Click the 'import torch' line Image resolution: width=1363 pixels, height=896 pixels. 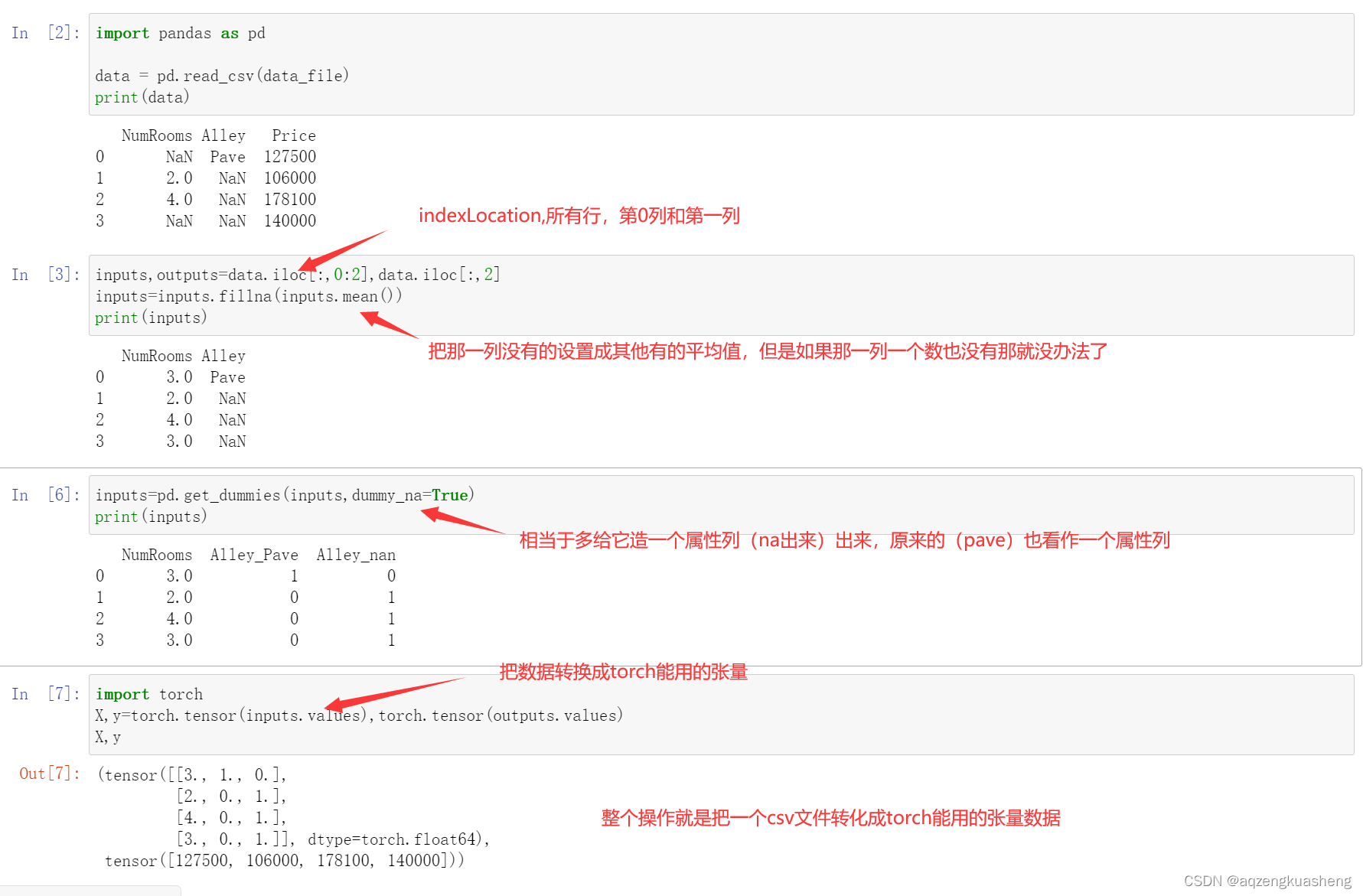tap(149, 694)
